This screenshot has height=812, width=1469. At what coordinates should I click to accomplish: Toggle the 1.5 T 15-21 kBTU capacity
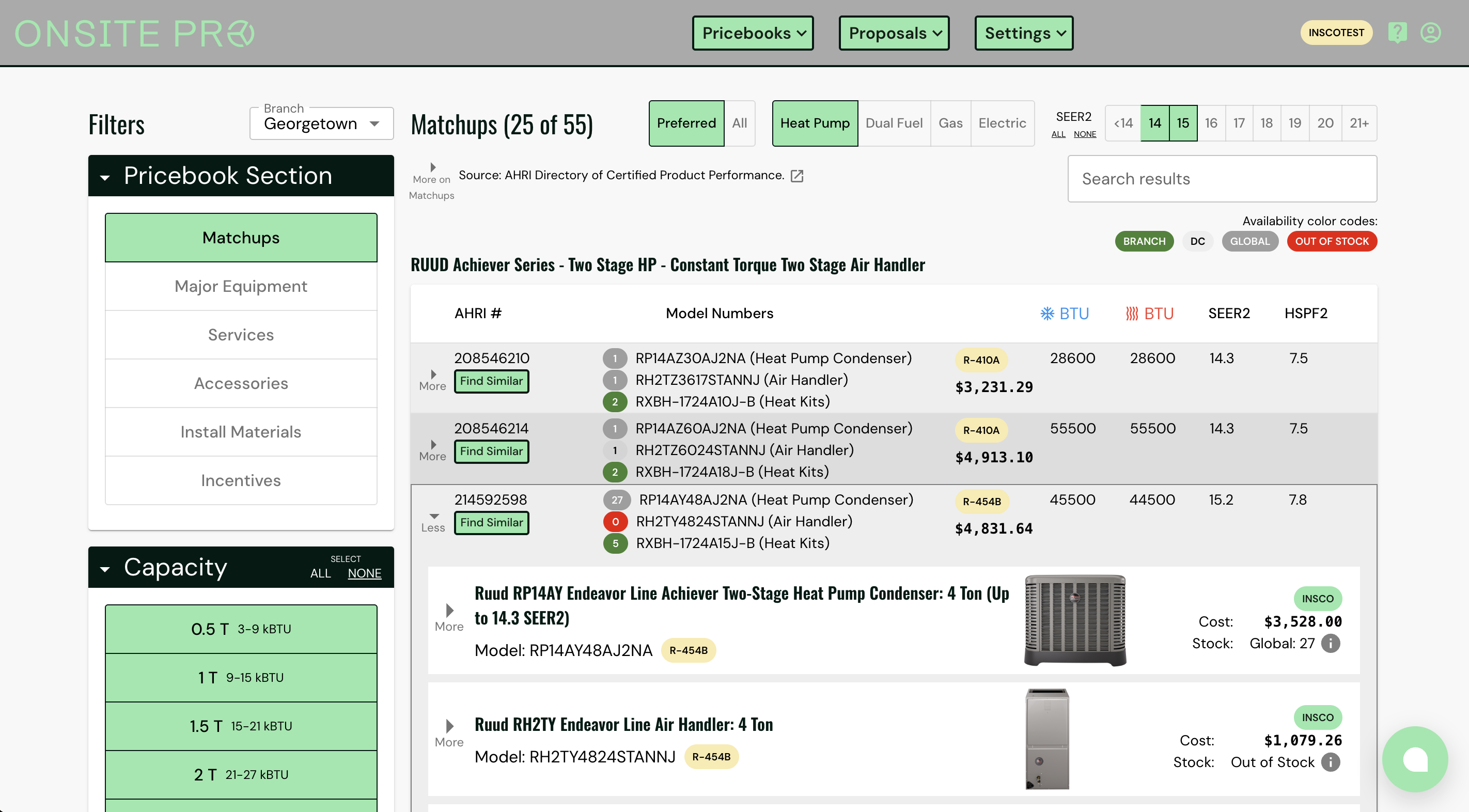coord(241,726)
